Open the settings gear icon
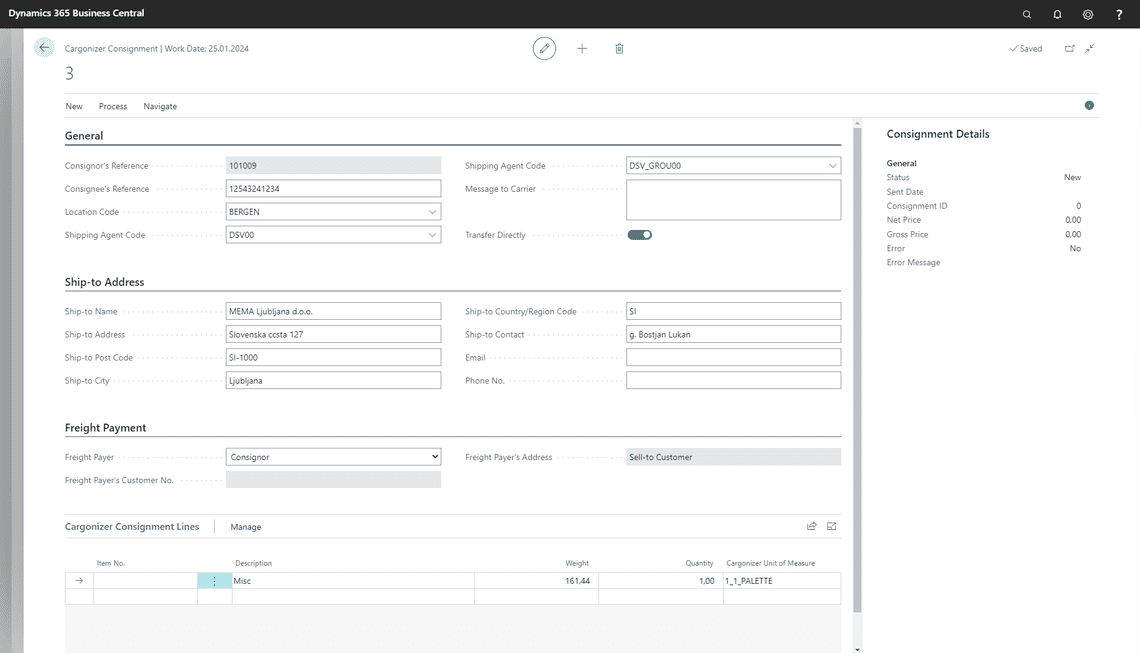 1088,14
